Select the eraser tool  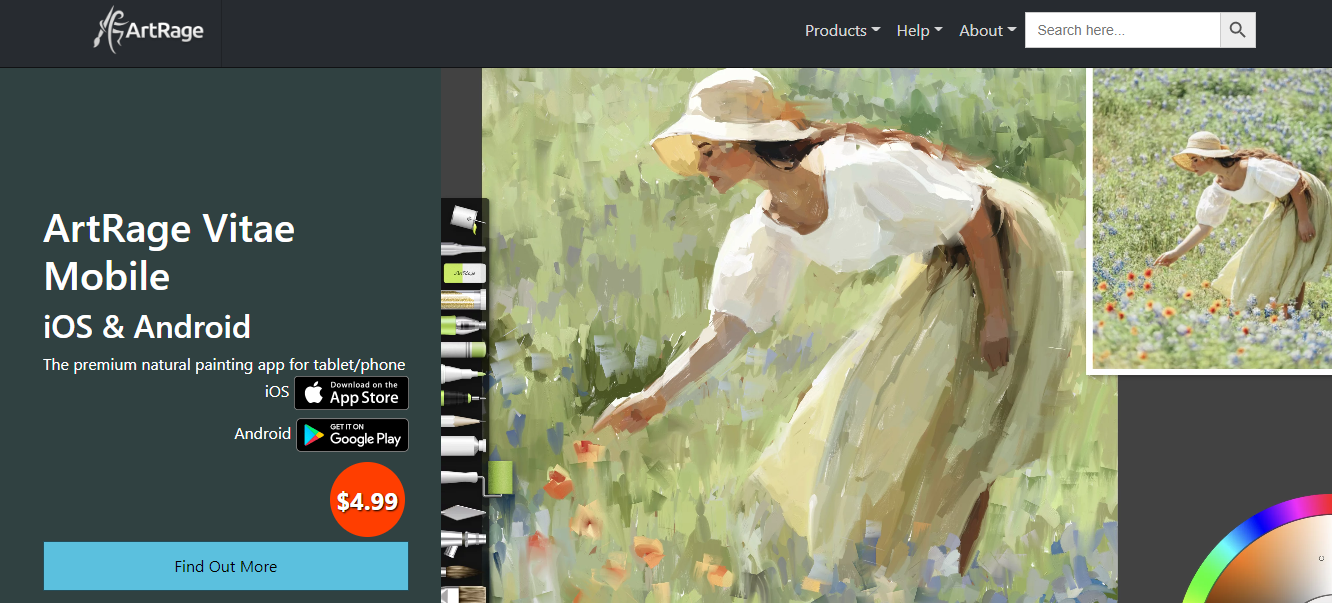464,272
